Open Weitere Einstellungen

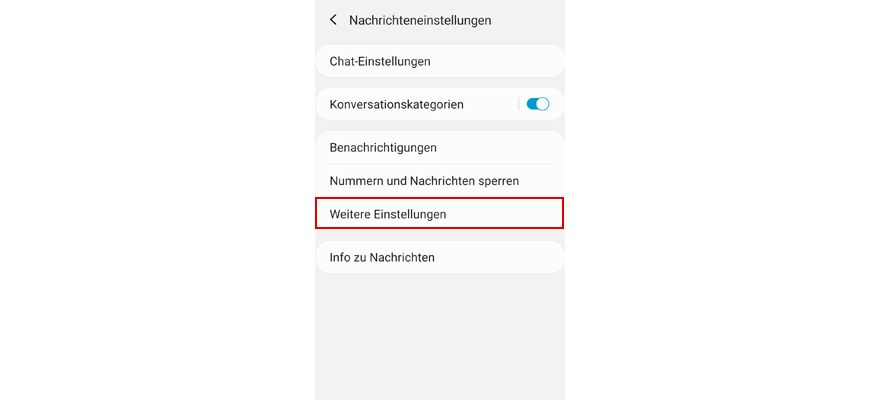(x=440, y=213)
